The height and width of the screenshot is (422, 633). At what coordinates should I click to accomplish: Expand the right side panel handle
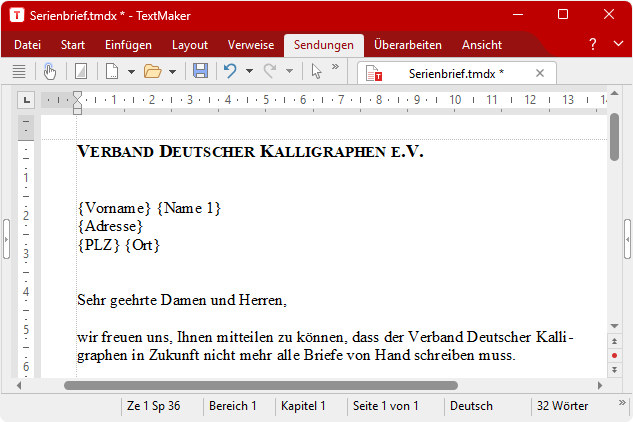(x=627, y=239)
